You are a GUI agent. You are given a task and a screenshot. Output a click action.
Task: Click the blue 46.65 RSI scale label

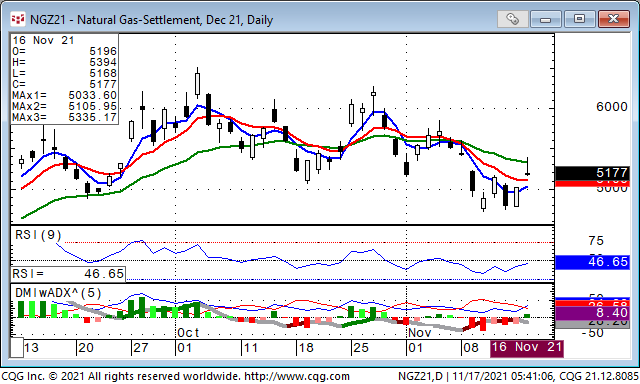click(592, 262)
